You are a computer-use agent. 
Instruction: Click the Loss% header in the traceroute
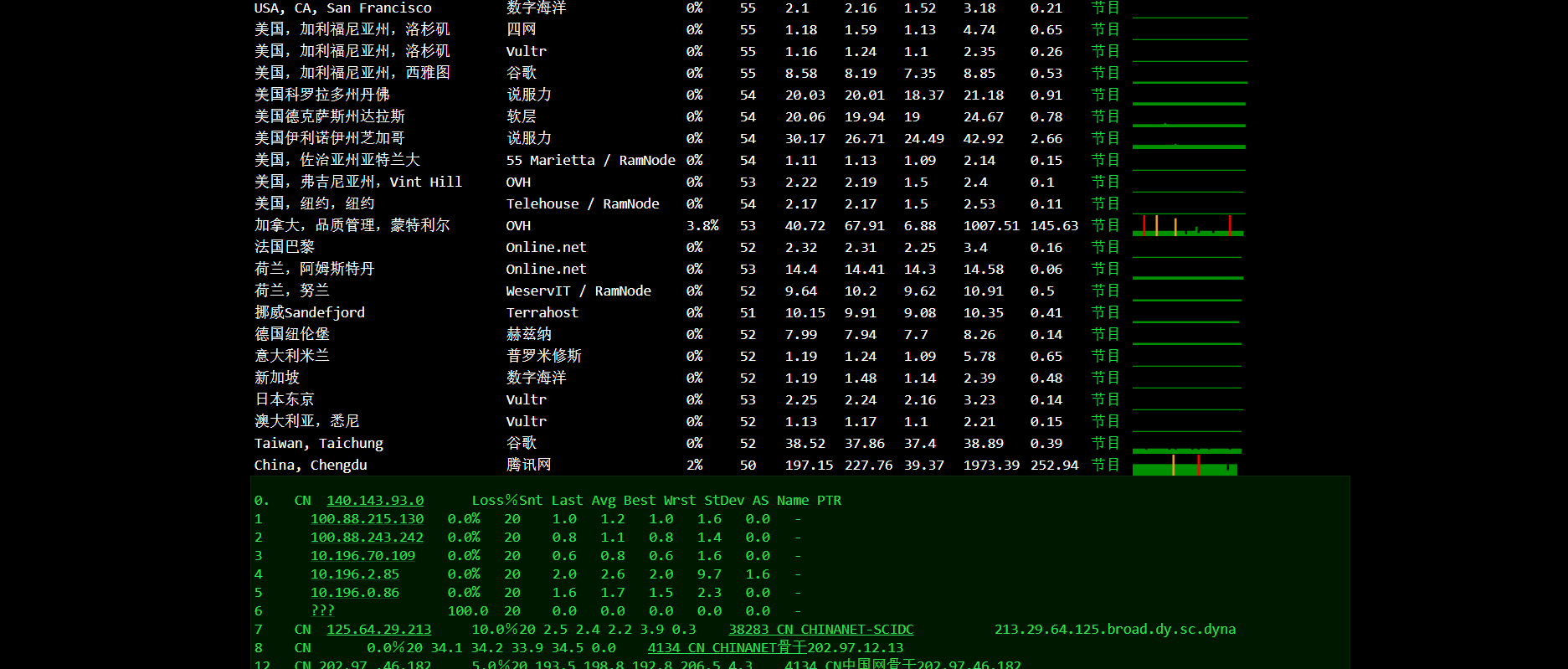pyautogui.click(x=495, y=500)
